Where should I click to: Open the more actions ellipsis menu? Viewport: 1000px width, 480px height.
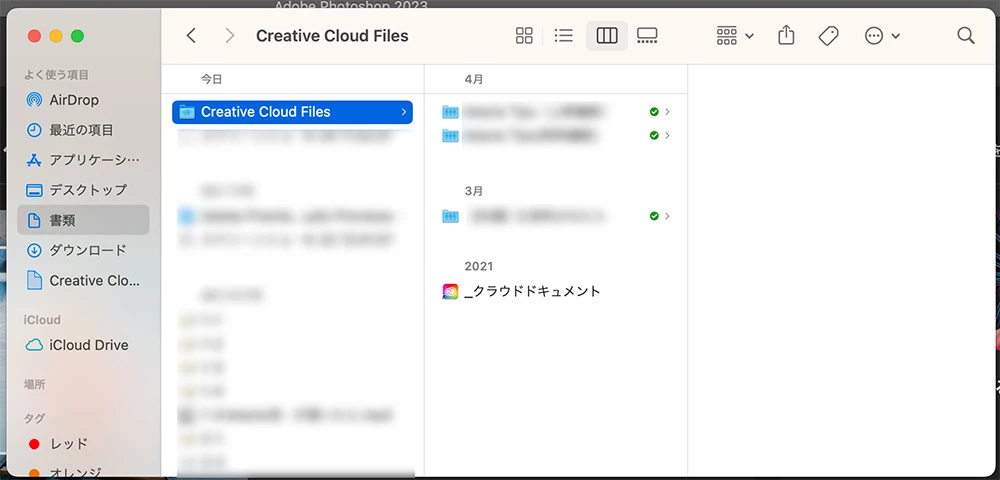tap(882, 36)
